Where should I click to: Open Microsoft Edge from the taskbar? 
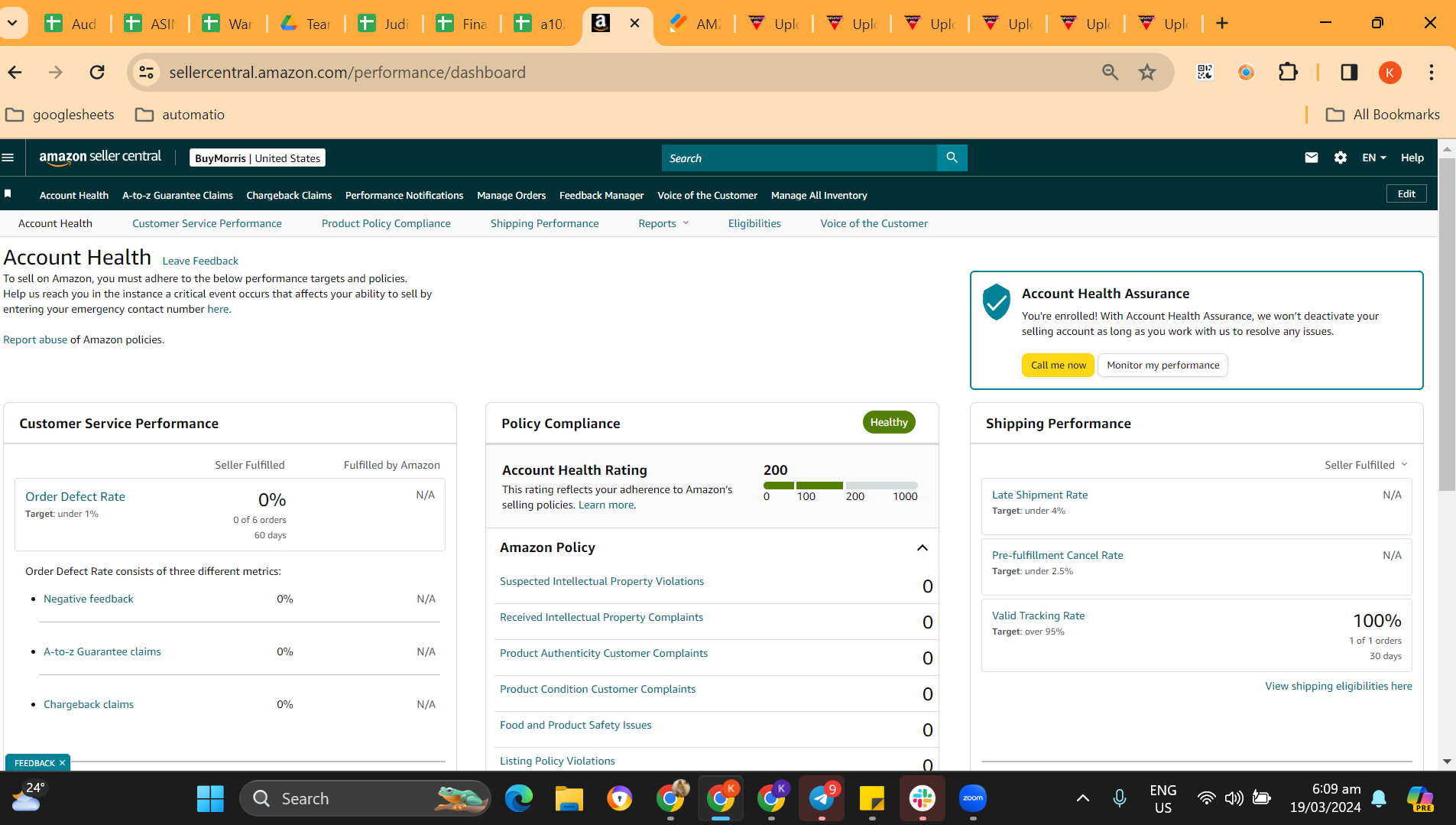tap(519, 798)
